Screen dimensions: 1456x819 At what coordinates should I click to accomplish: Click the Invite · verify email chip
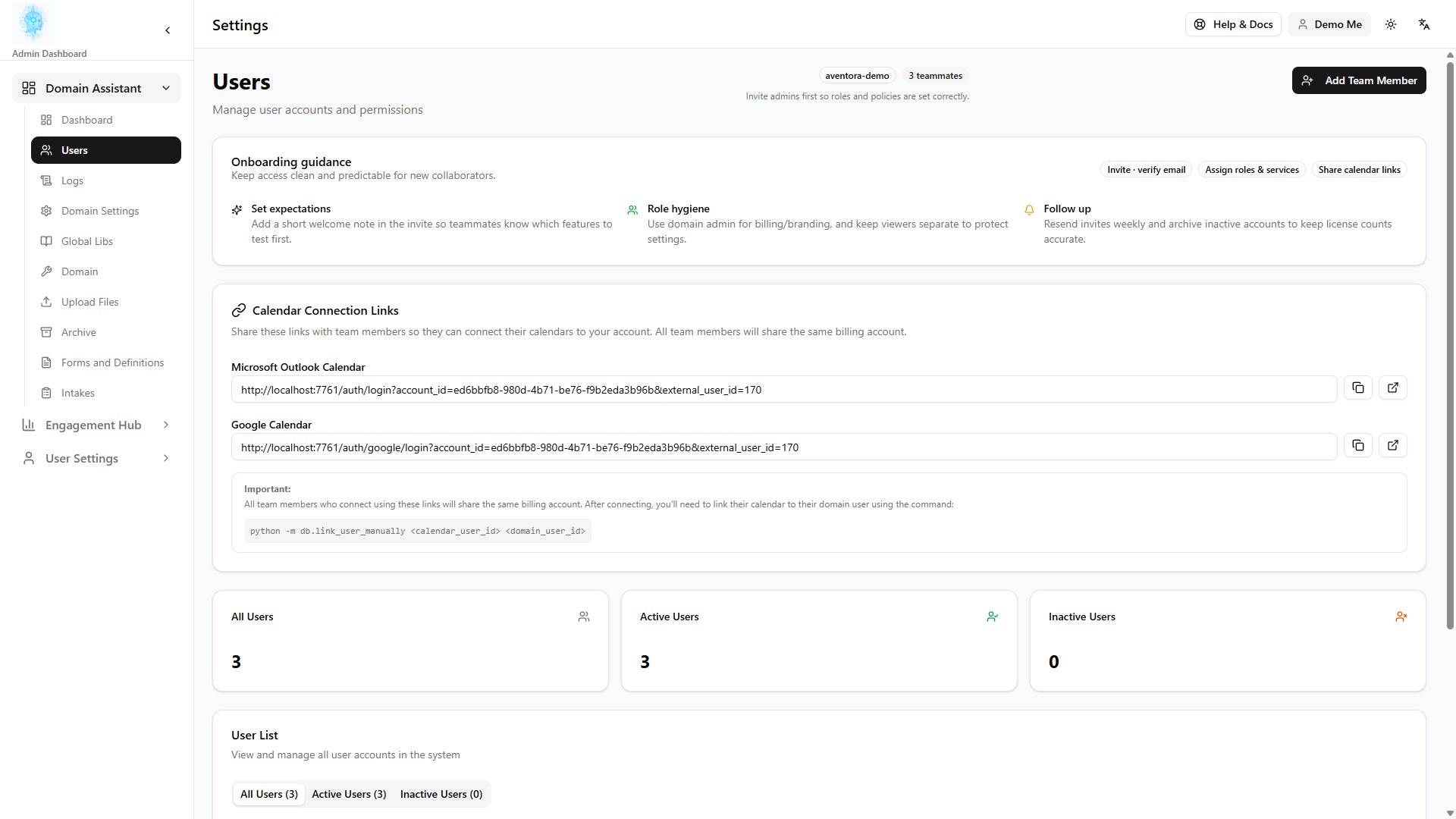click(x=1147, y=170)
